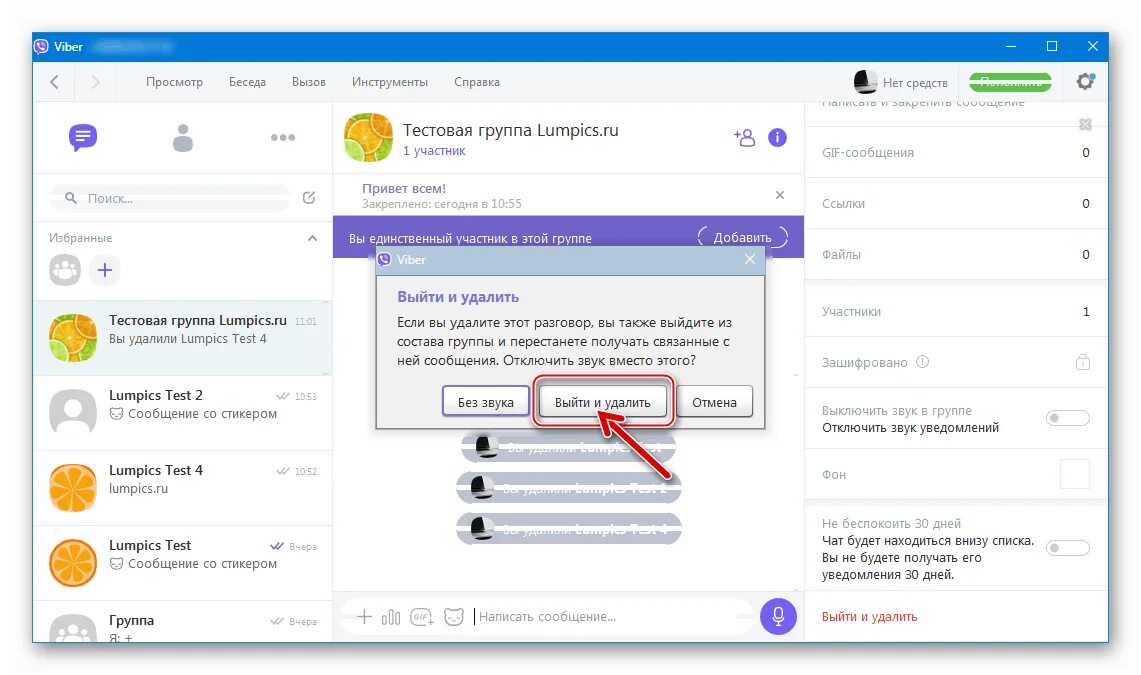Open the sticker icon in message bar

click(x=454, y=617)
